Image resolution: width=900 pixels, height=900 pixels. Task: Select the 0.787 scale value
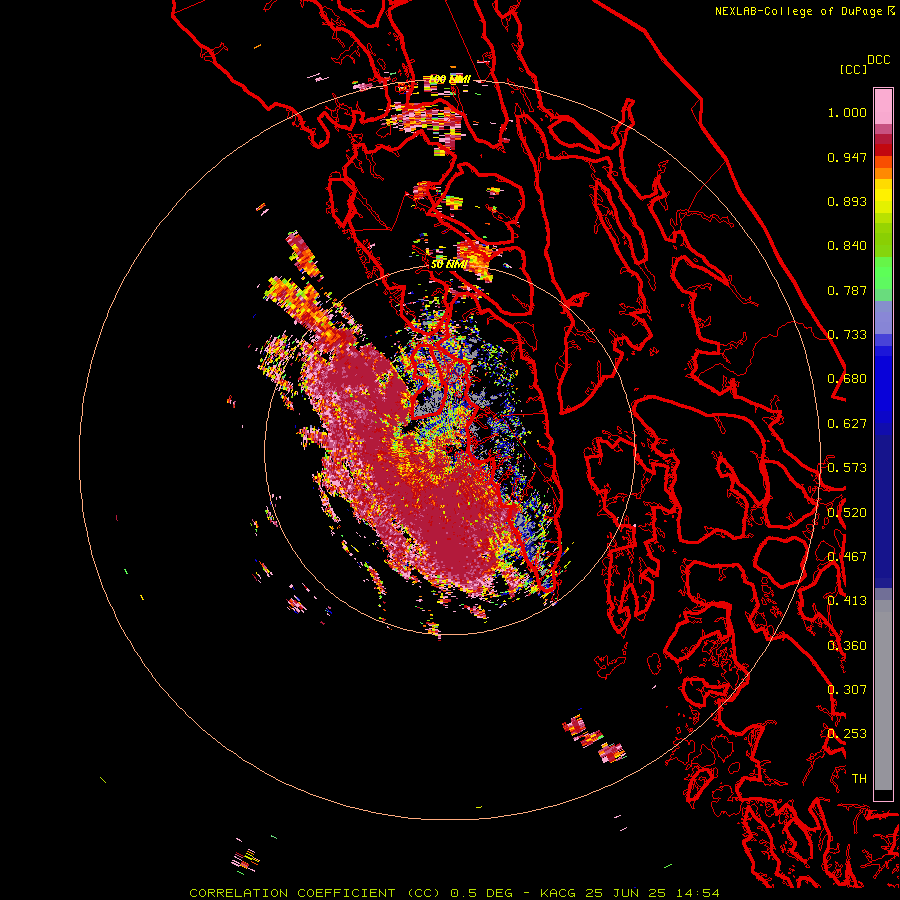point(847,290)
